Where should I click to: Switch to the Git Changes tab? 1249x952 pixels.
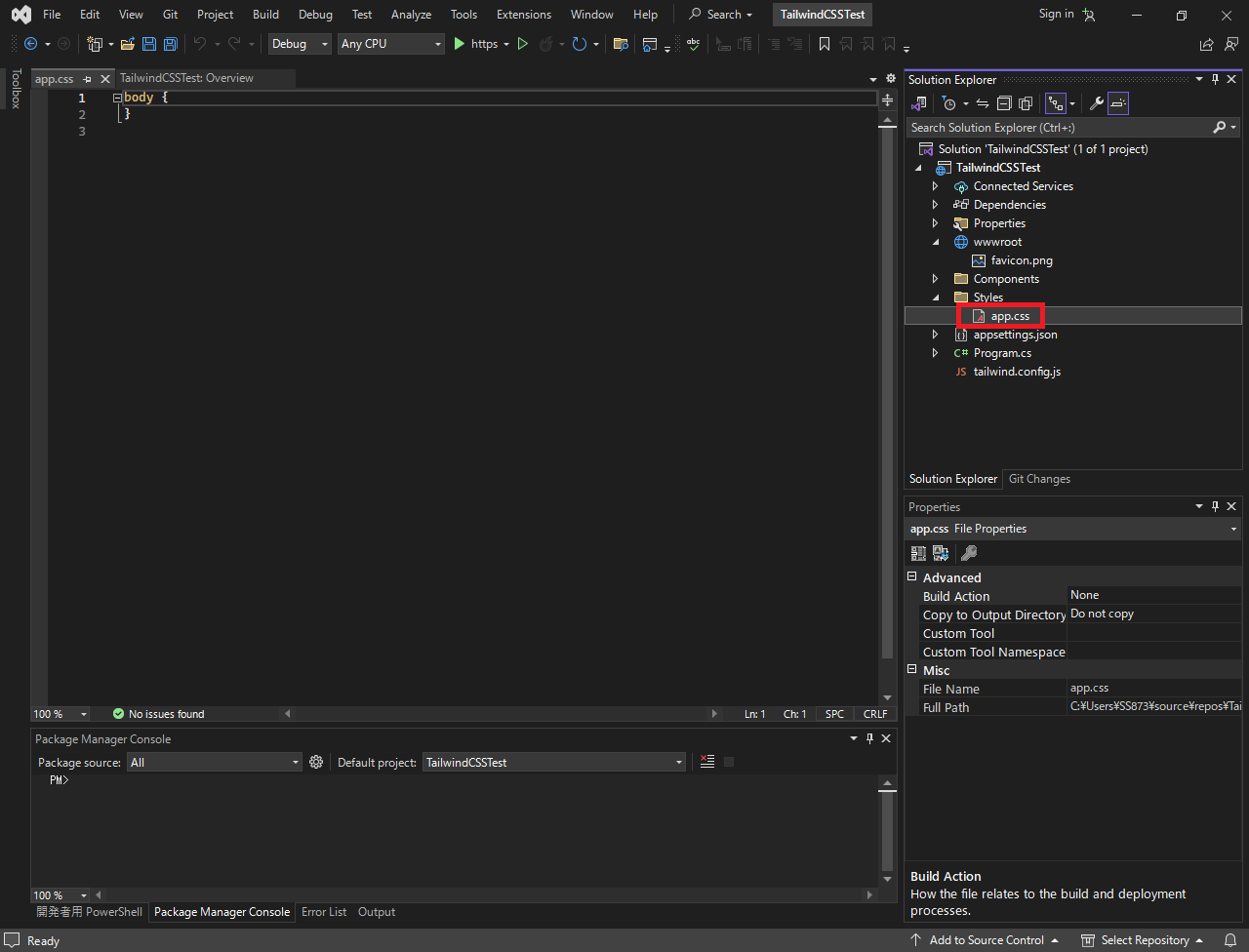click(x=1039, y=479)
